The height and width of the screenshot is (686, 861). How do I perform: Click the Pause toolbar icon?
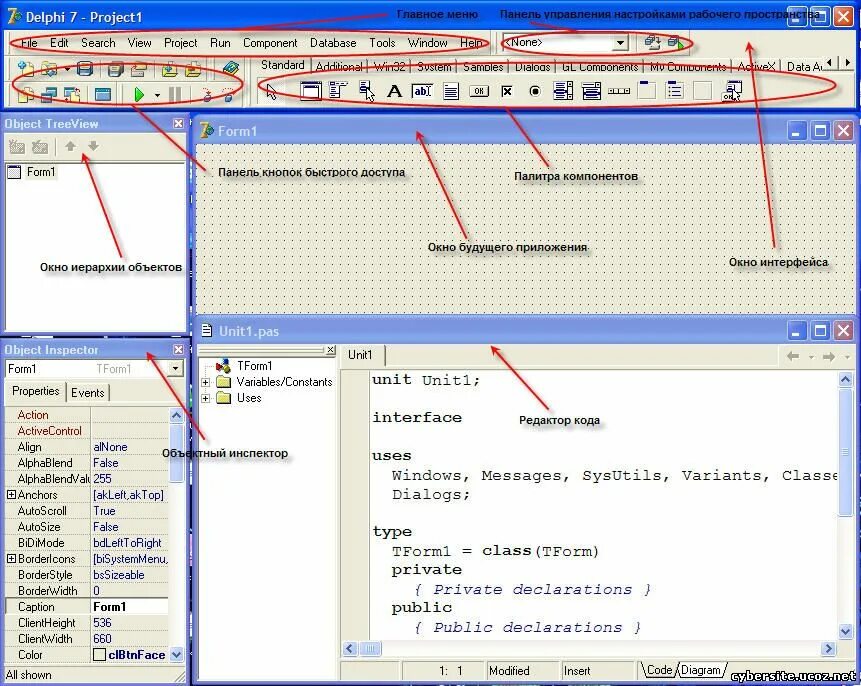click(x=175, y=94)
